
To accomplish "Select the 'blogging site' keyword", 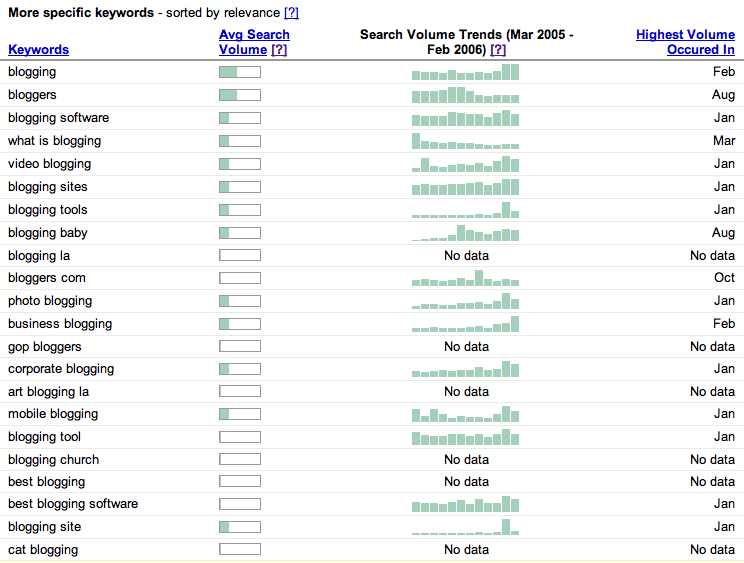I will tap(45, 527).
